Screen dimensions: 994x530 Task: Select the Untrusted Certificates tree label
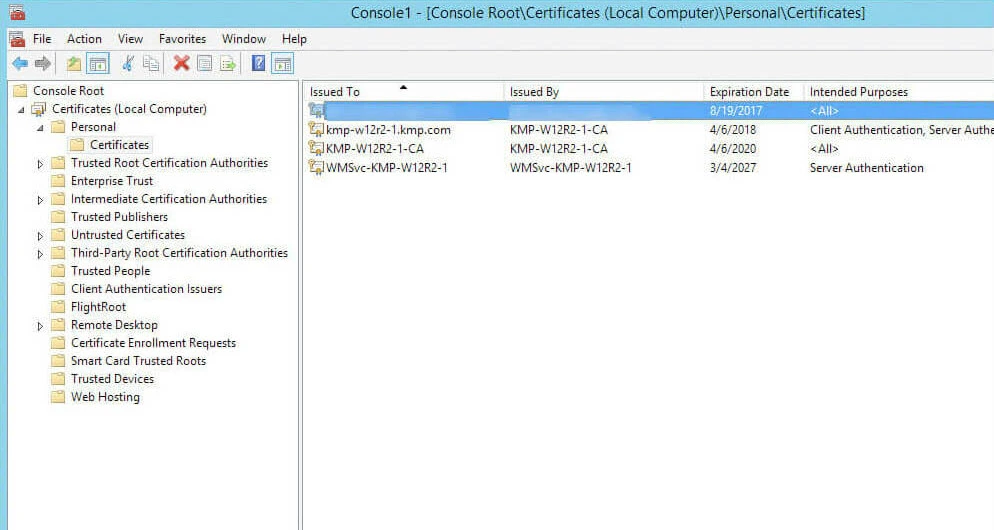tap(127, 235)
